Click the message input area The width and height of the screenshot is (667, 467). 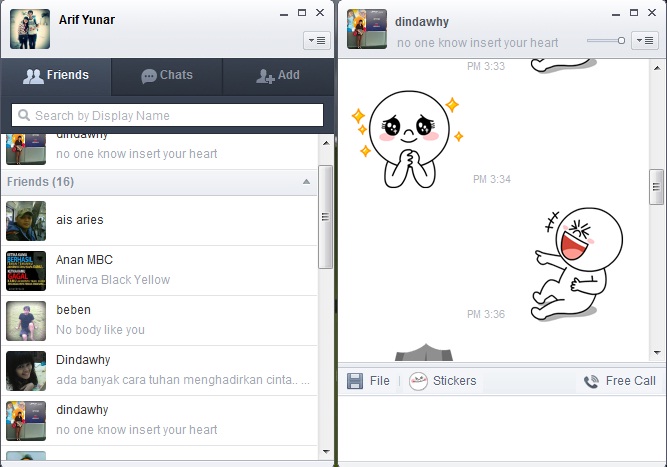(x=502, y=428)
